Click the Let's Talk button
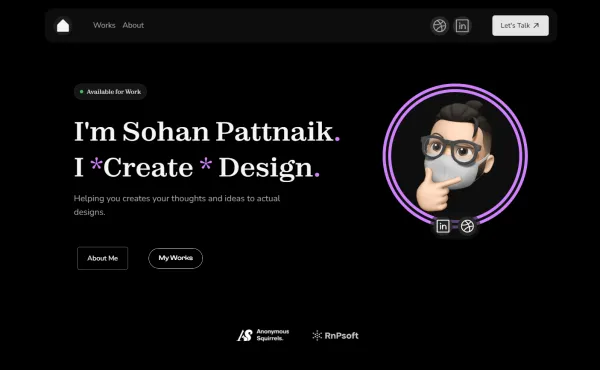The width and height of the screenshot is (600, 370). pos(520,26)
